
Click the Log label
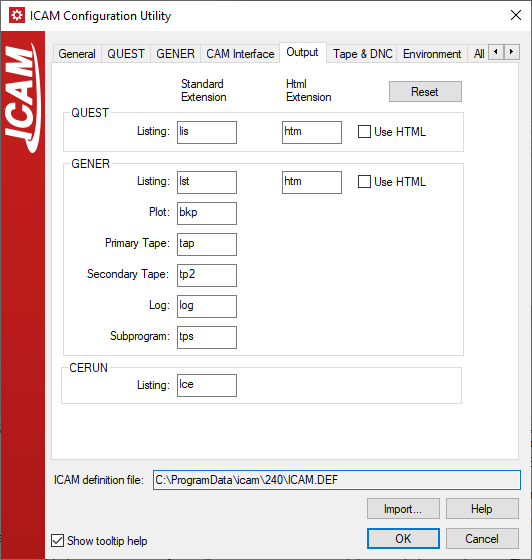[159, 305]
